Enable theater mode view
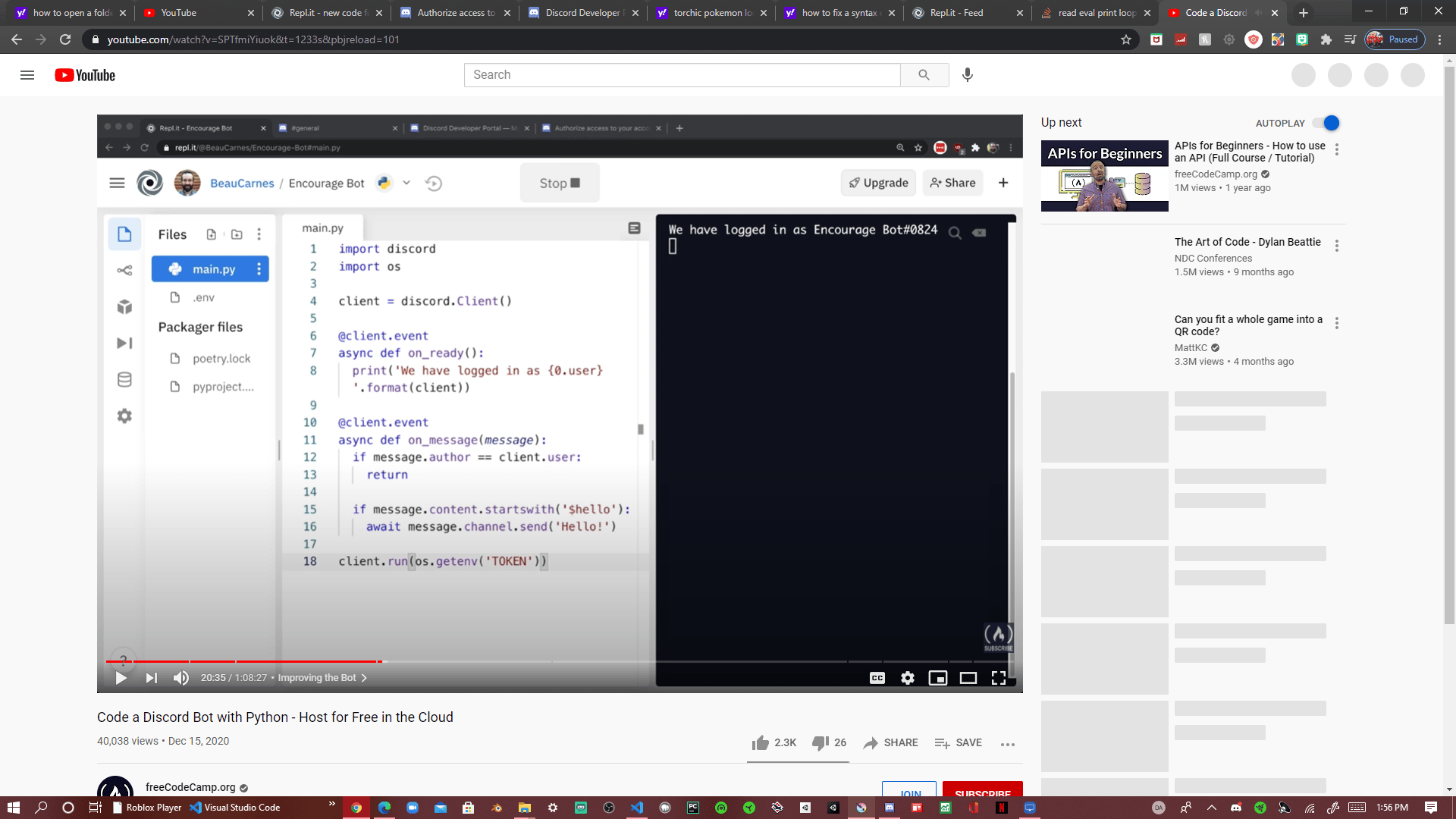 (x=968, y=678)
